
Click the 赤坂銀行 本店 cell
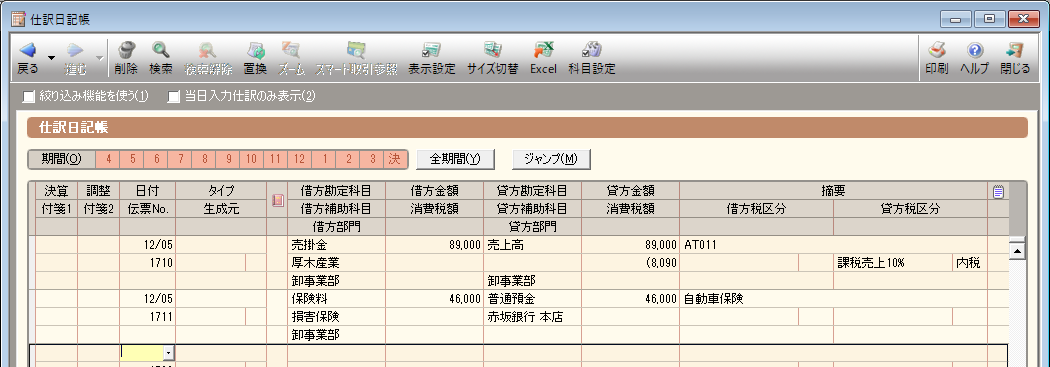(x=532, y=316)
